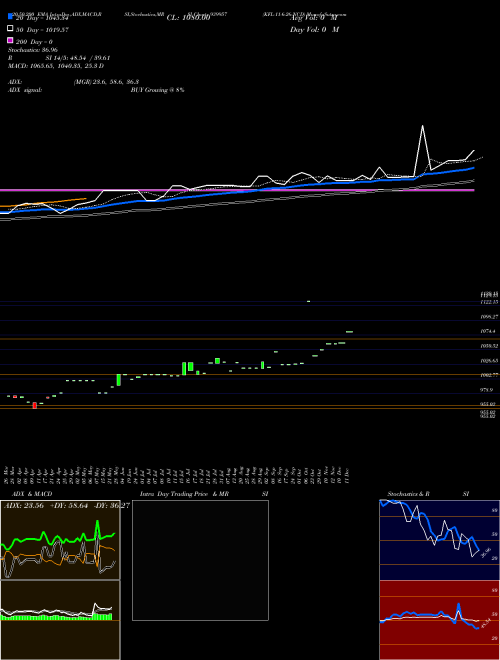Click the last date label '11 Dec' on time axis

[x=348, y=475]
